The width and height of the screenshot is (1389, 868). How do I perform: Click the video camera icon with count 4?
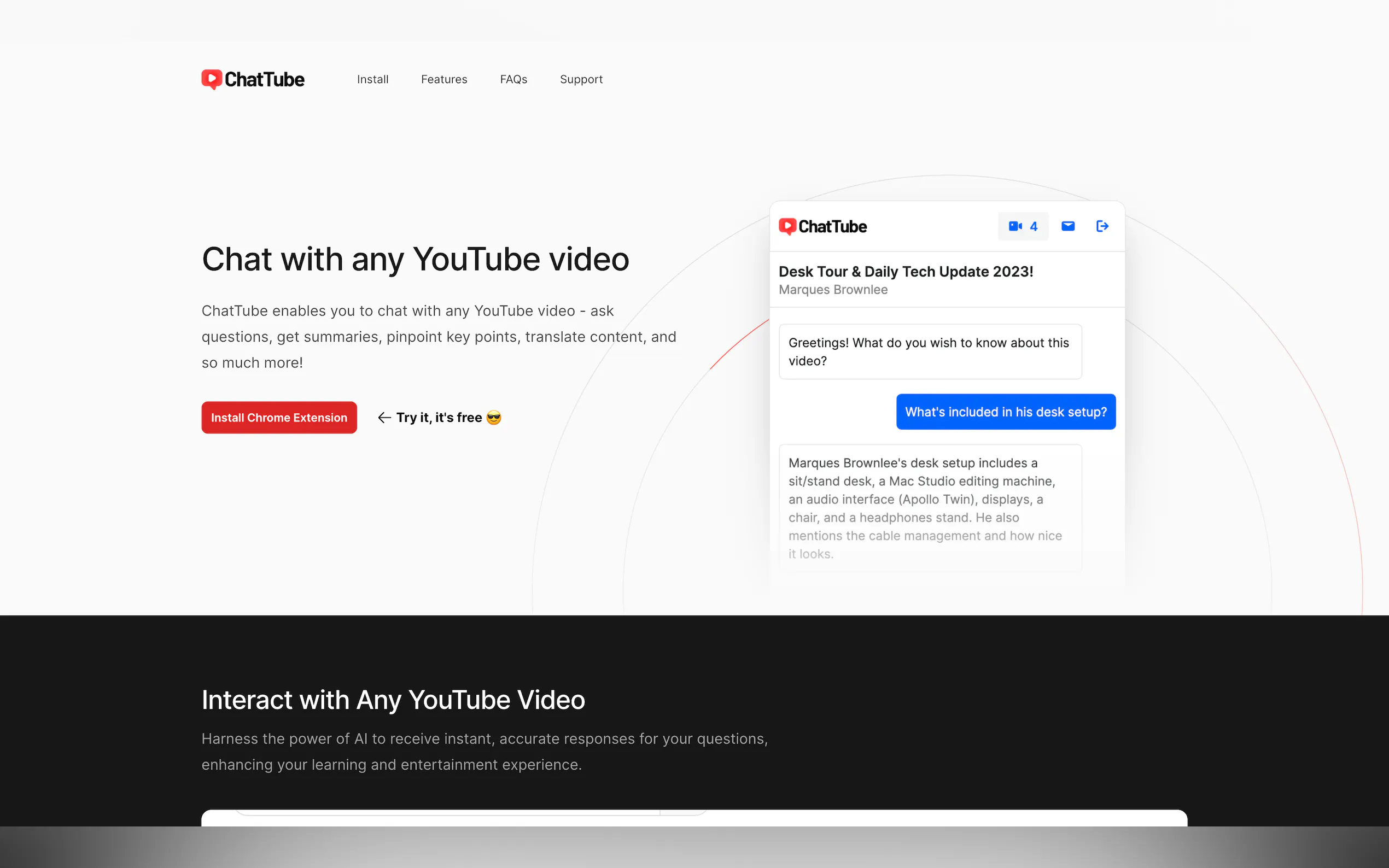pos(1022,226)
